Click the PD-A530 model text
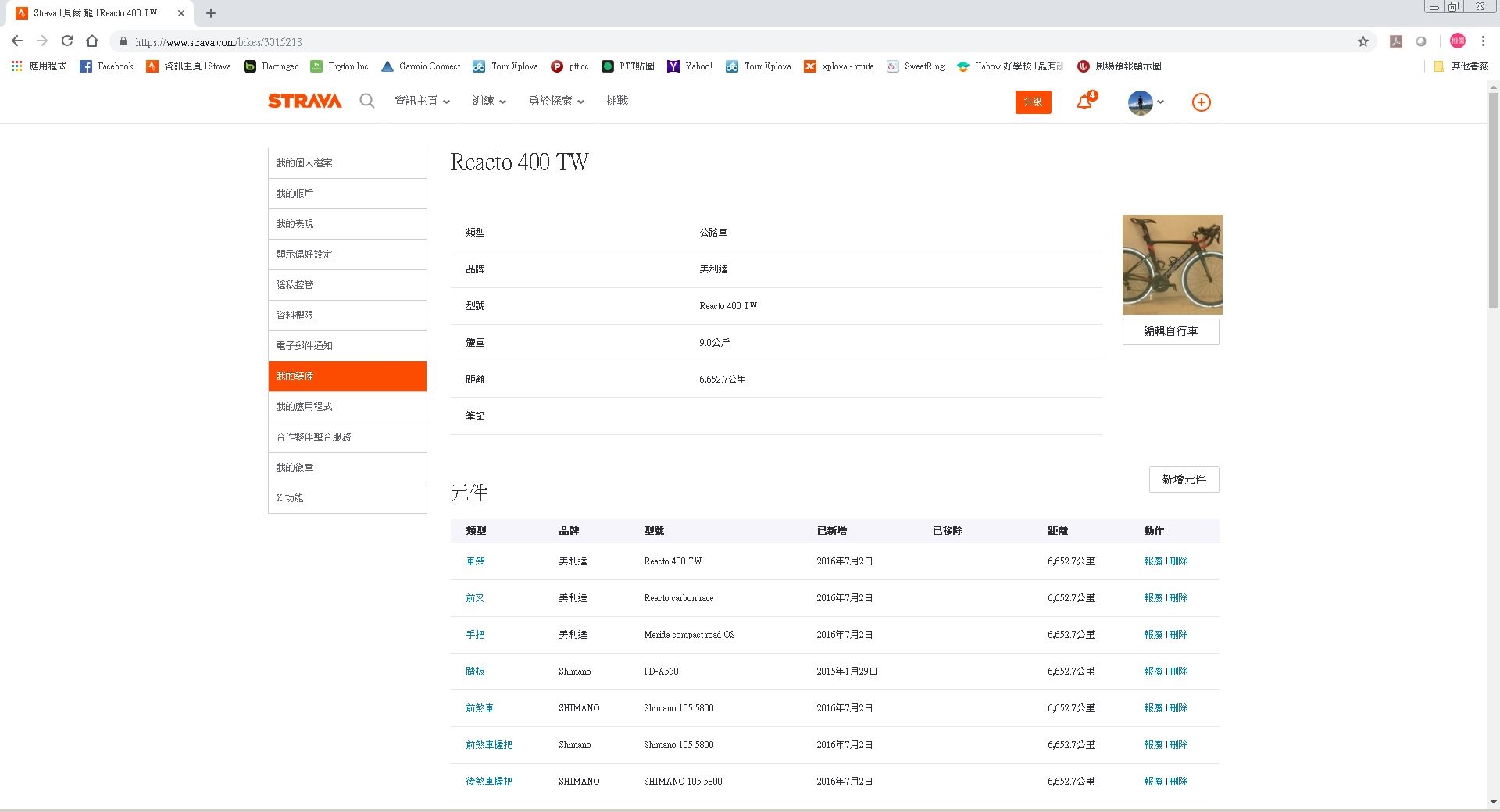This screenshot has width=1500, height=812. coord(661,671)
